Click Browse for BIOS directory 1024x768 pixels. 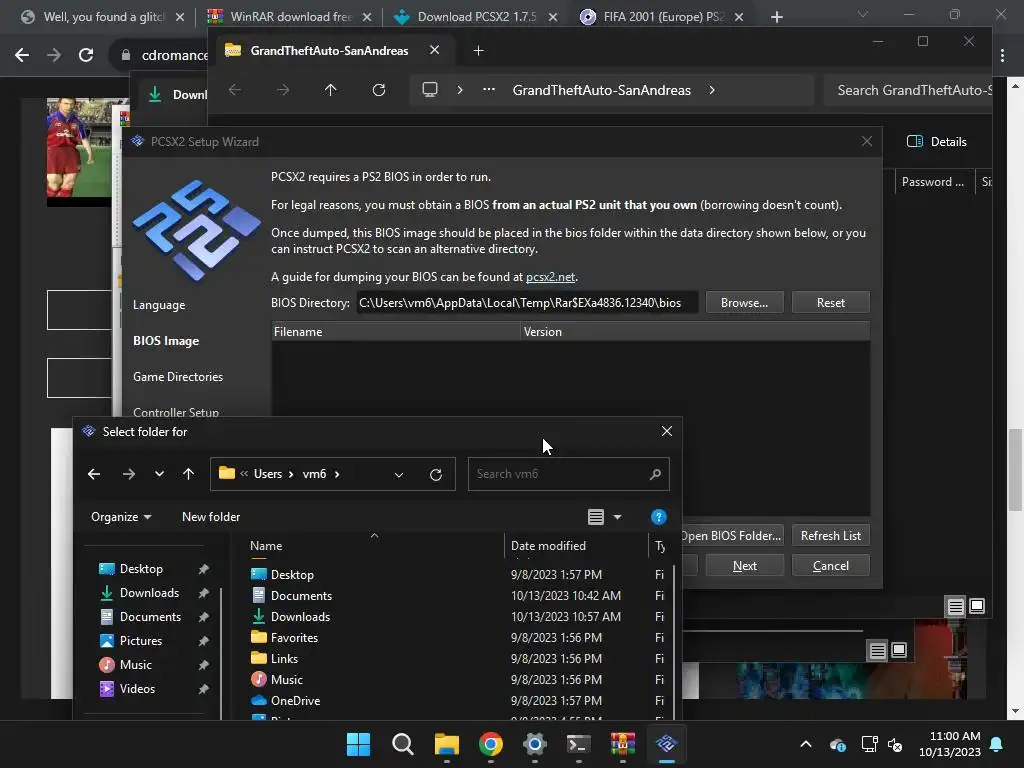(744, 302)
